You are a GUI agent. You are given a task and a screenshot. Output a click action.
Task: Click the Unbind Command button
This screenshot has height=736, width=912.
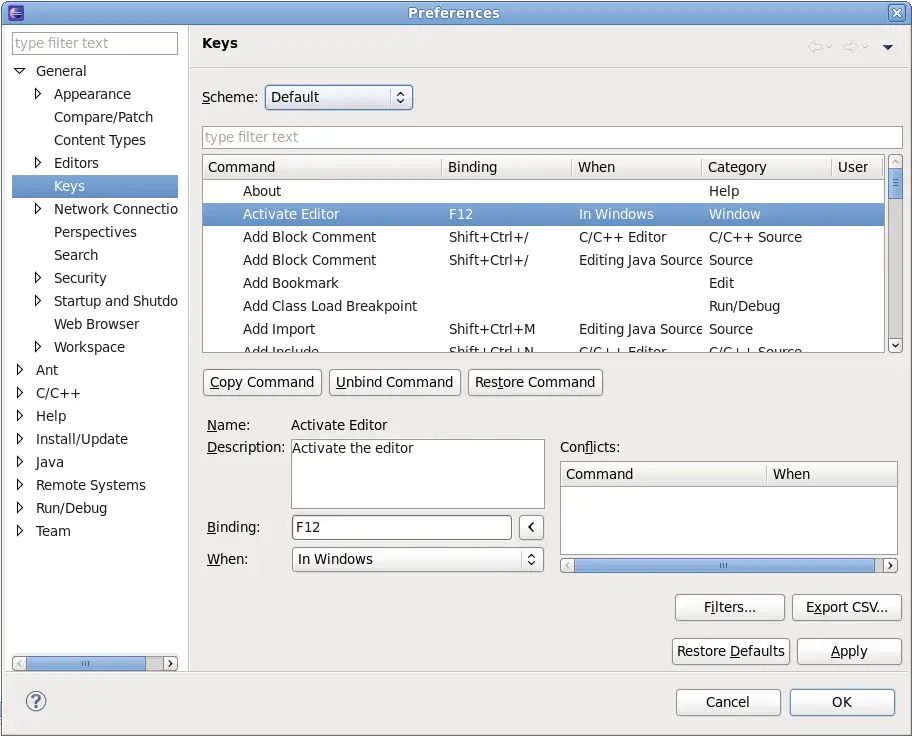point(394,382)
